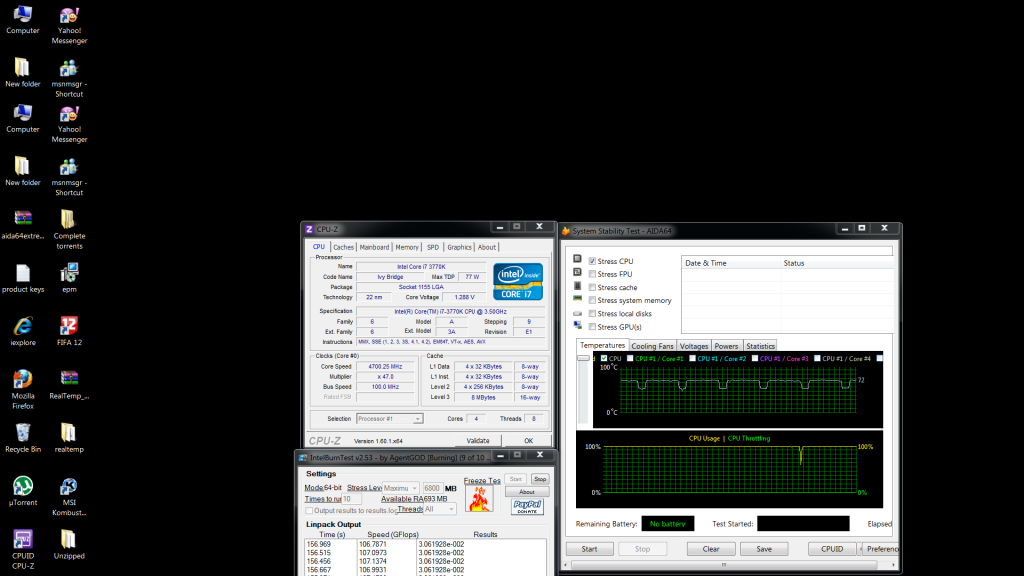This screenshot has width=1024, height=576.
Task: Click the Stop button in IntelBurnTest
Action: 539,479
